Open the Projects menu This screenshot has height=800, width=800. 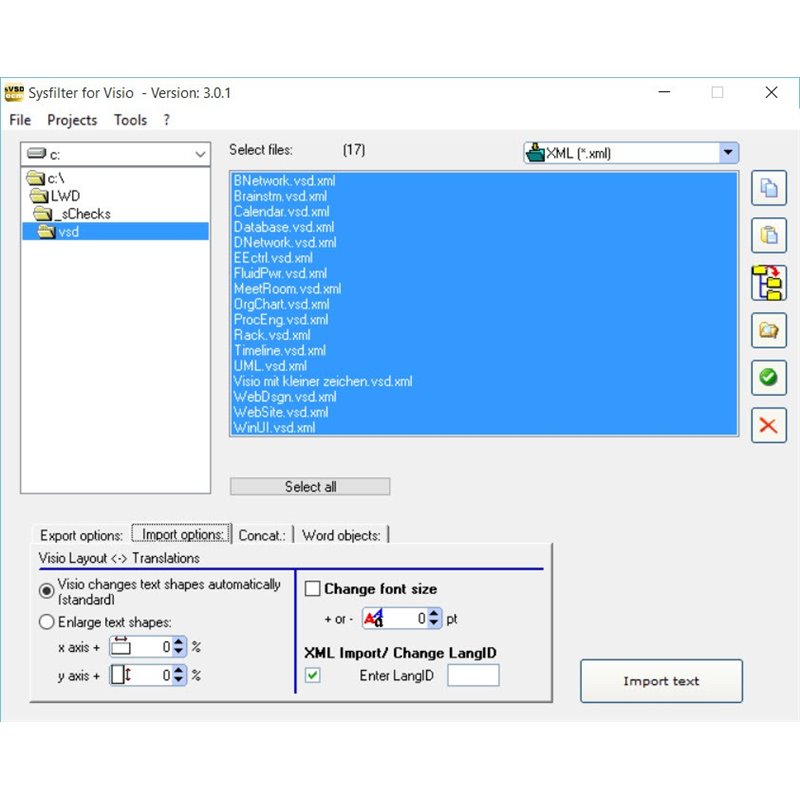[72, 120]
